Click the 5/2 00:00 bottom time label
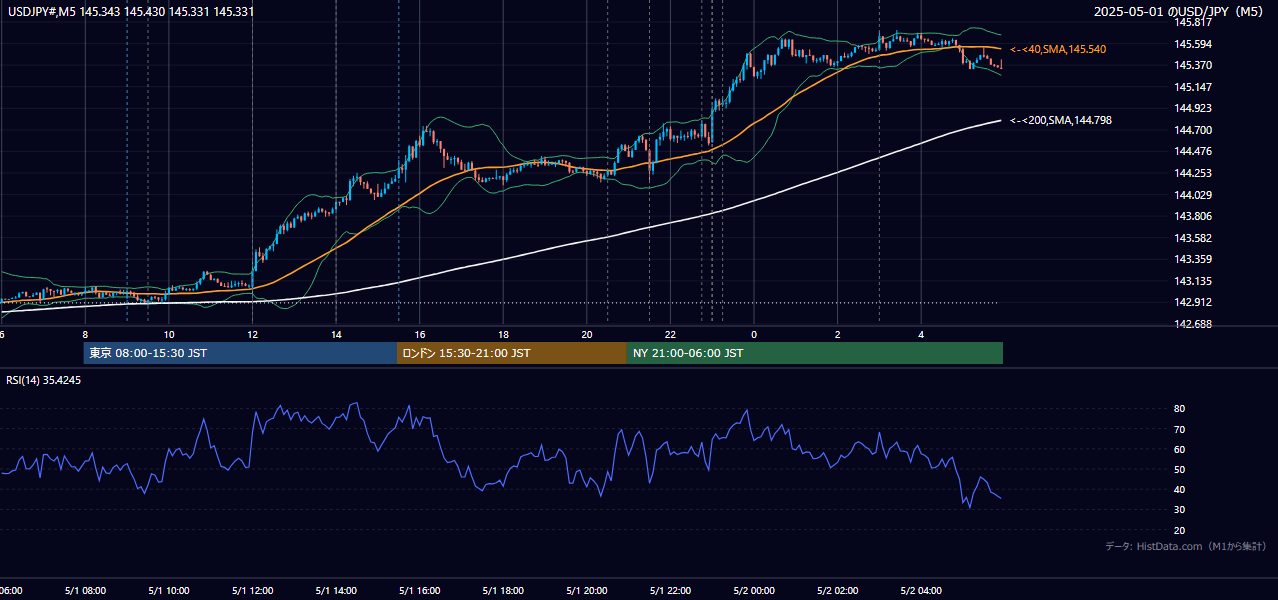1278x600 pixels. click(x=754, y=591)
